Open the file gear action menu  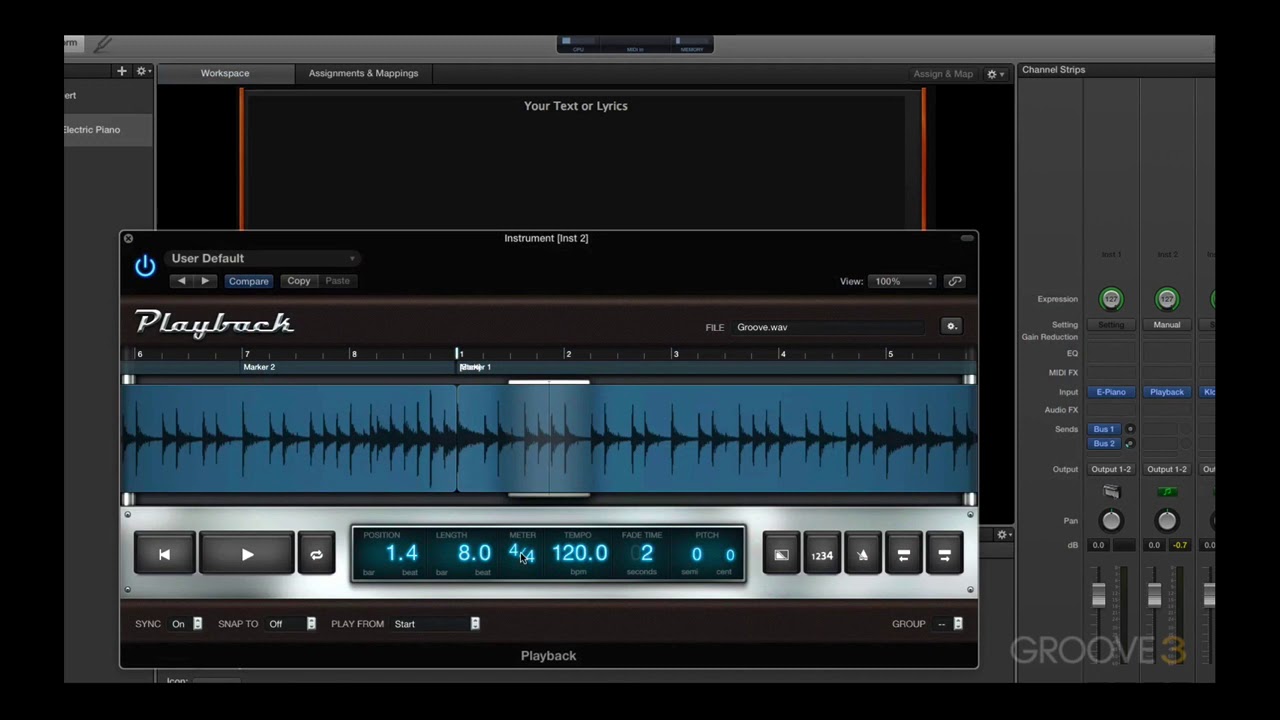pos(951,326)
